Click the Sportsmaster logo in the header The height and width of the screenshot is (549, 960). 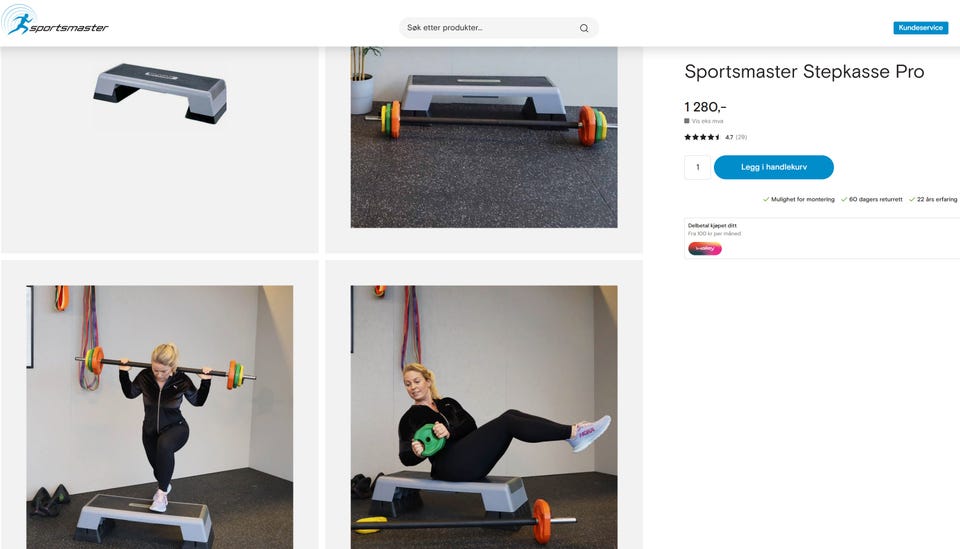pyautogui.click(x=55, y=21)
